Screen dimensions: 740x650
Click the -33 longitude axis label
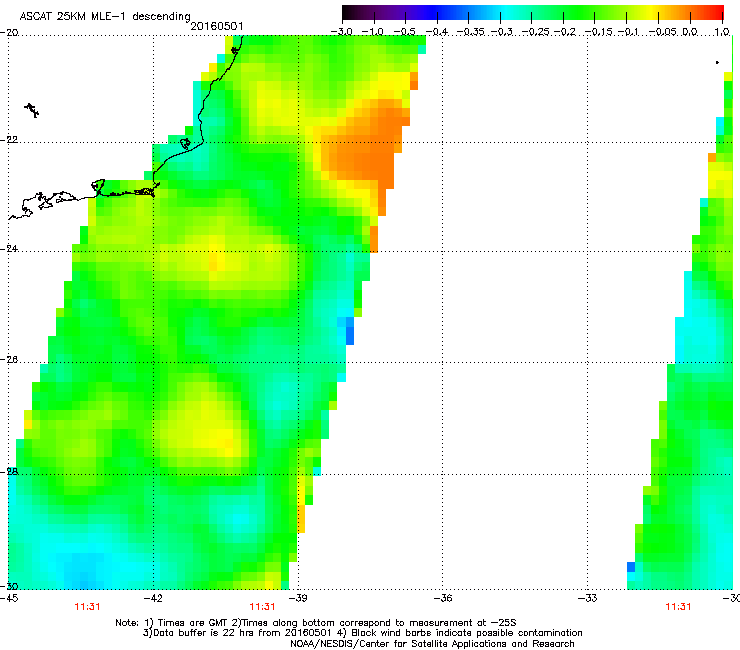pyautogui.click(x=588, y=598)
